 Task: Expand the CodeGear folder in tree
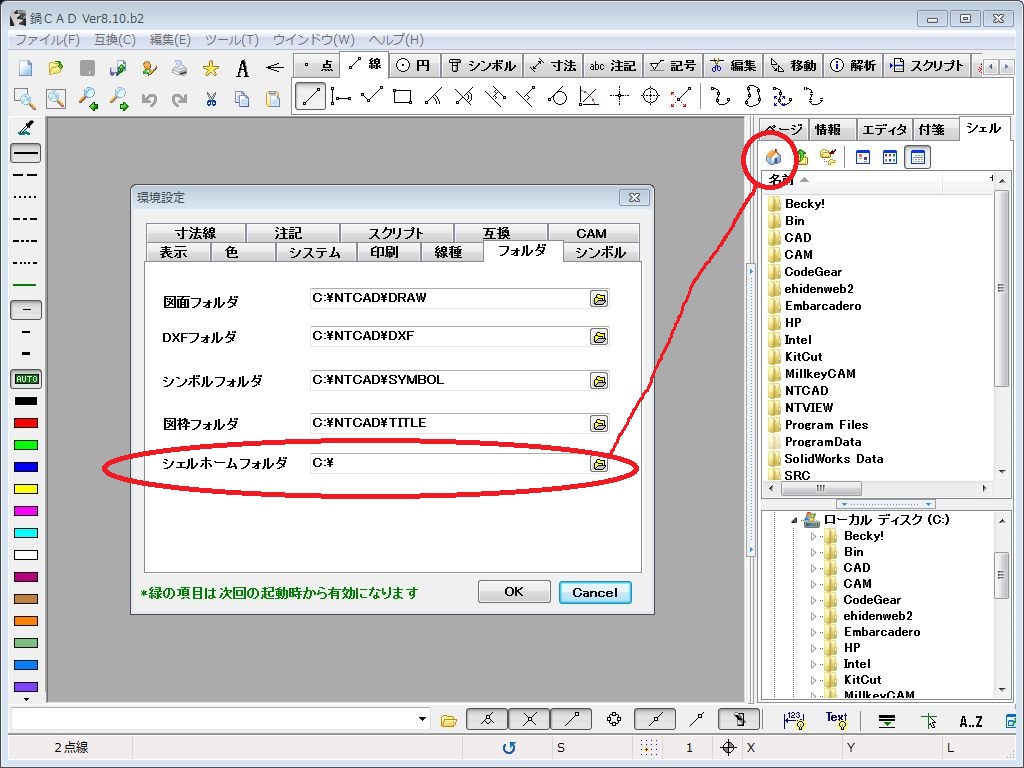coord(813,600)
